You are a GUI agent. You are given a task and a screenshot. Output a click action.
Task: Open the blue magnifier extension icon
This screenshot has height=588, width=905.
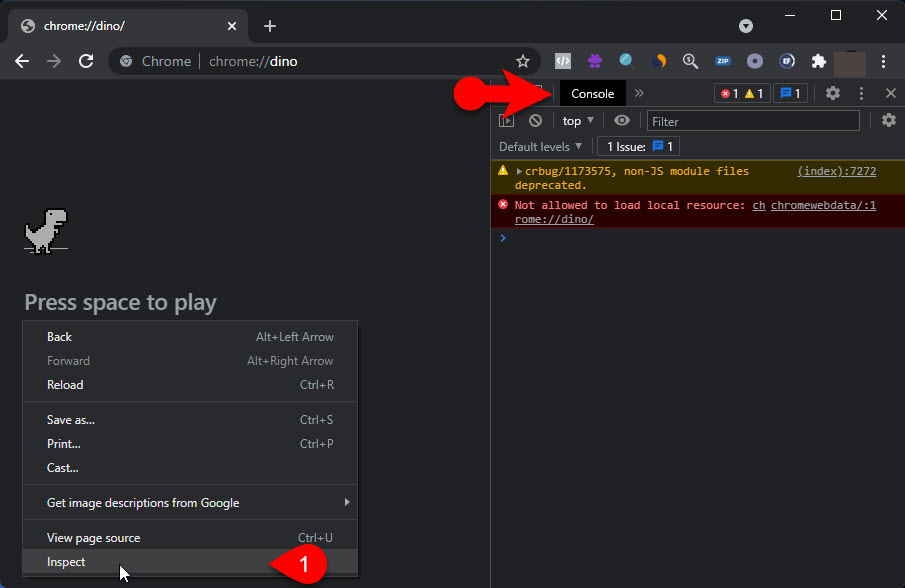tap(627, 61)
